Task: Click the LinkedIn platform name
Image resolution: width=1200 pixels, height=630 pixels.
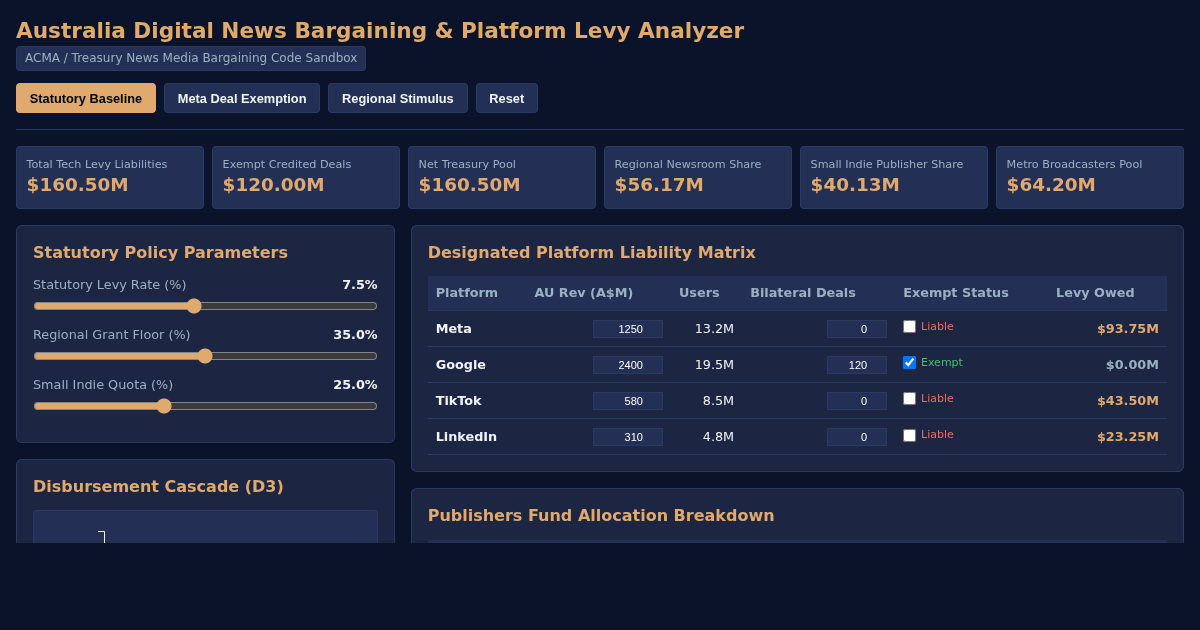Action: click(x=466, y=437)
